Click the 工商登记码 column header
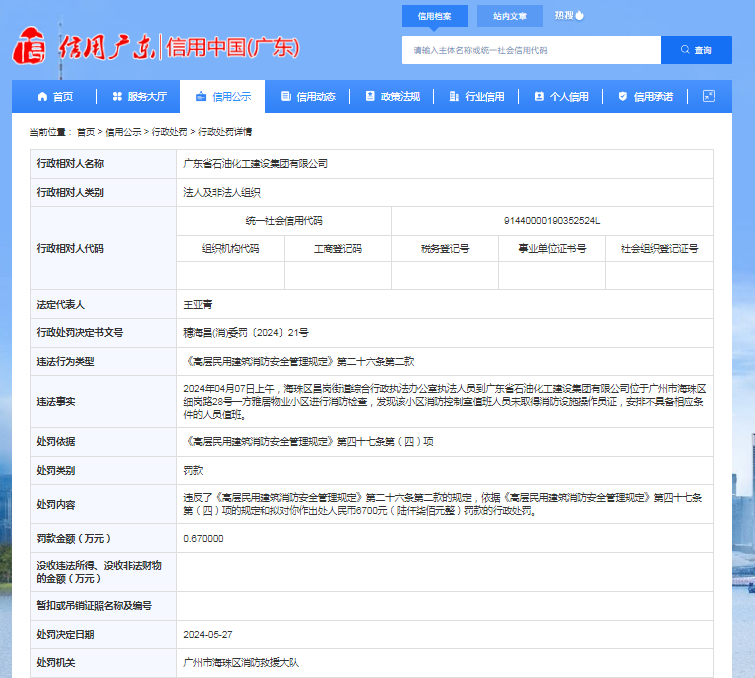This screenshot has width=755, height=678. pos(338,249)
